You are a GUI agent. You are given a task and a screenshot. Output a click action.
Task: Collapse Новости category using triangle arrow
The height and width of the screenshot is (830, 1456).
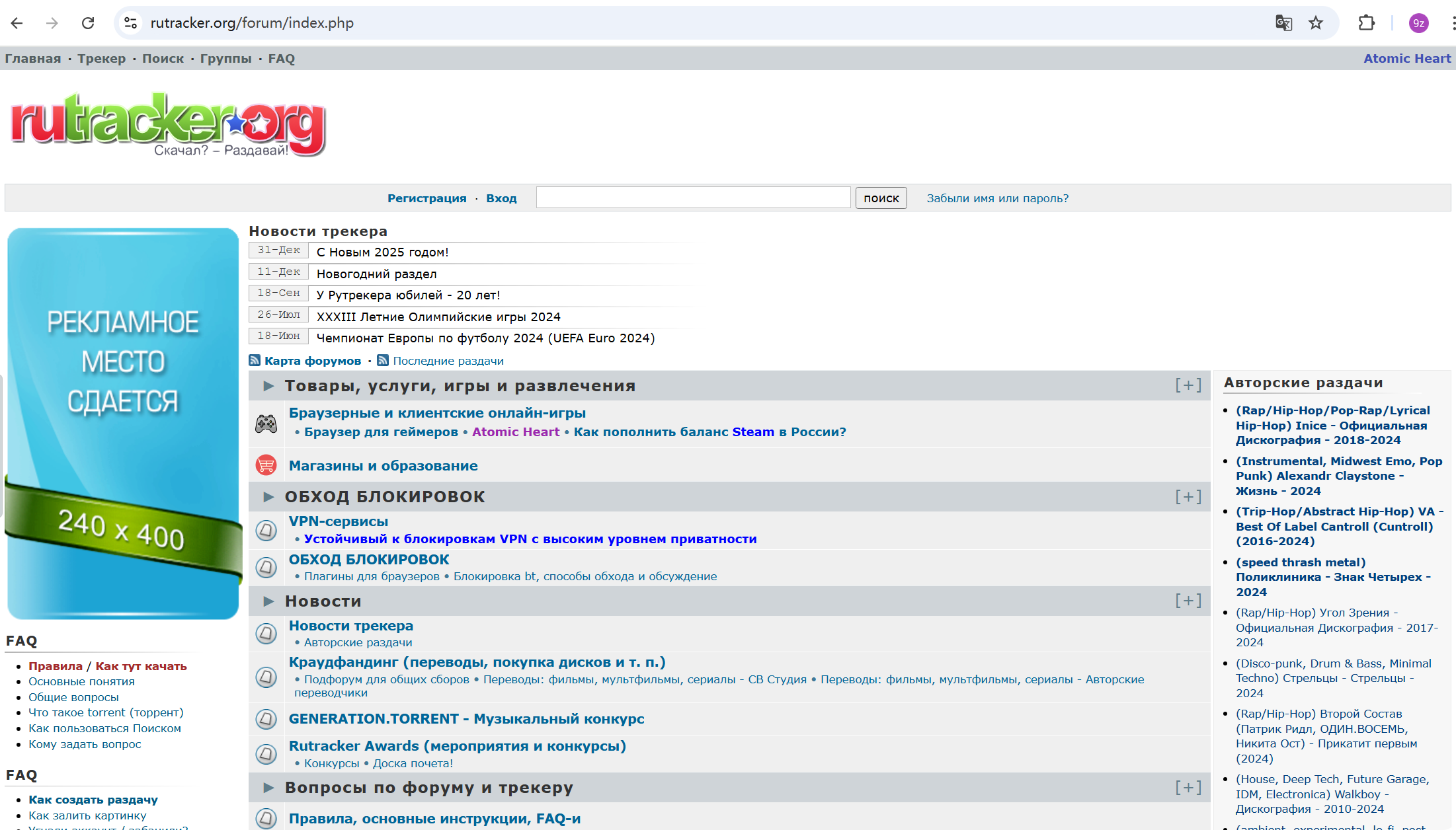tap(268, 601)
